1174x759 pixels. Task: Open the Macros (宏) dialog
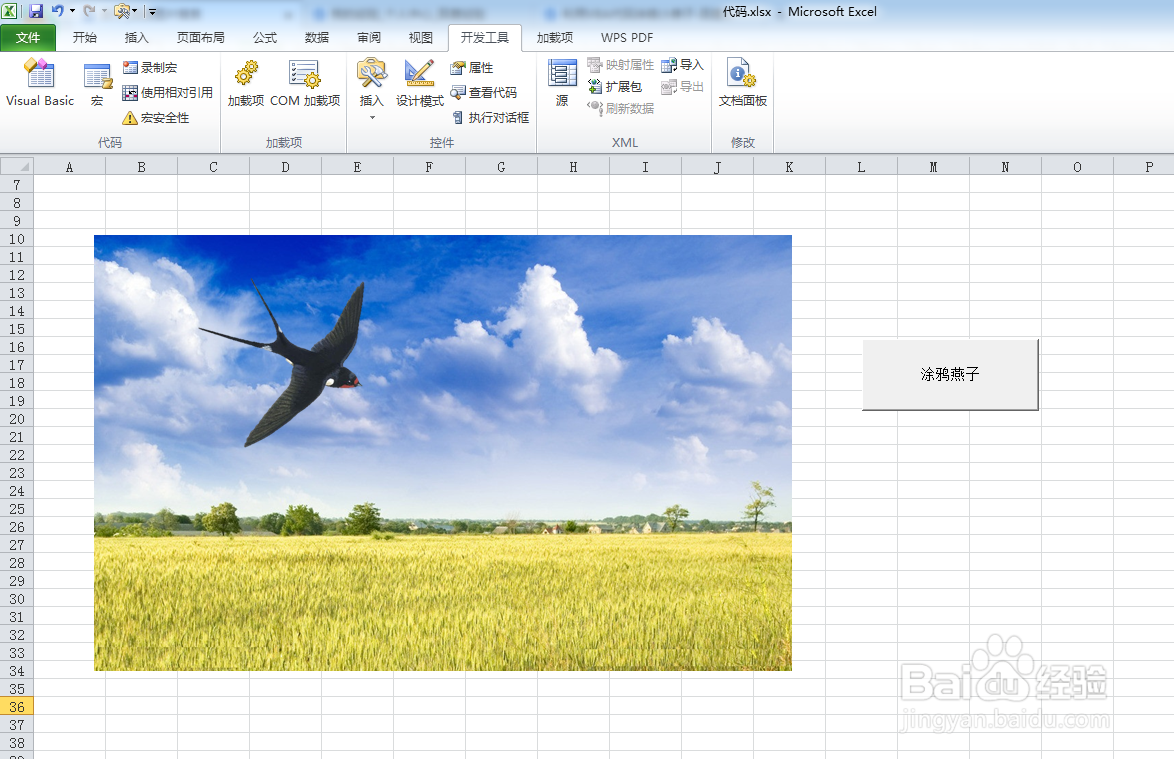[x=97, y=84]
